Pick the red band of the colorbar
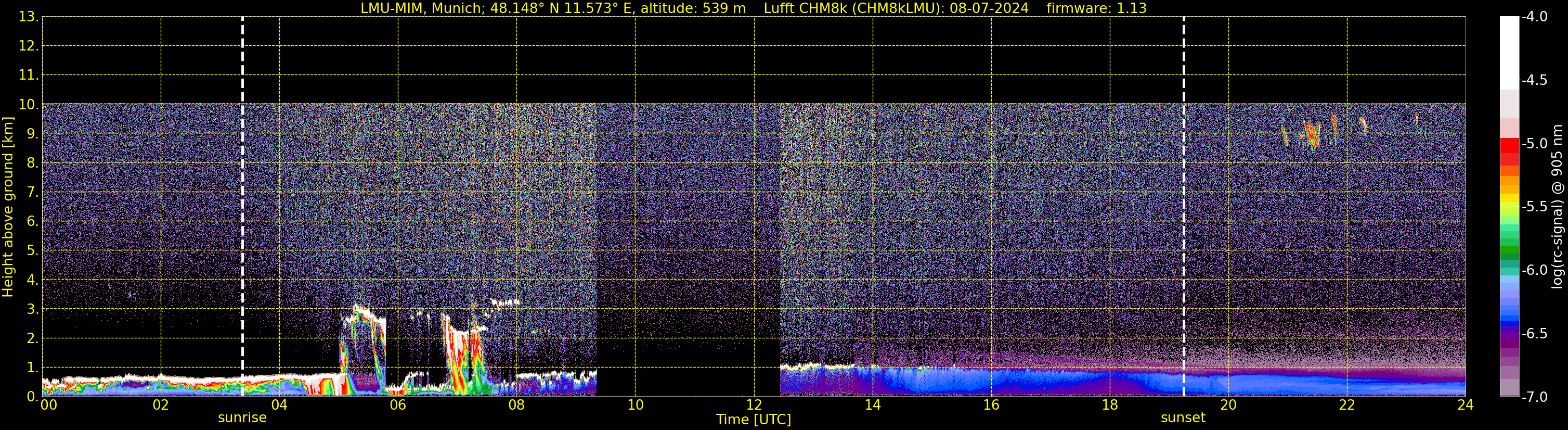This screenshot has width=1568, height=430. 1509,146
